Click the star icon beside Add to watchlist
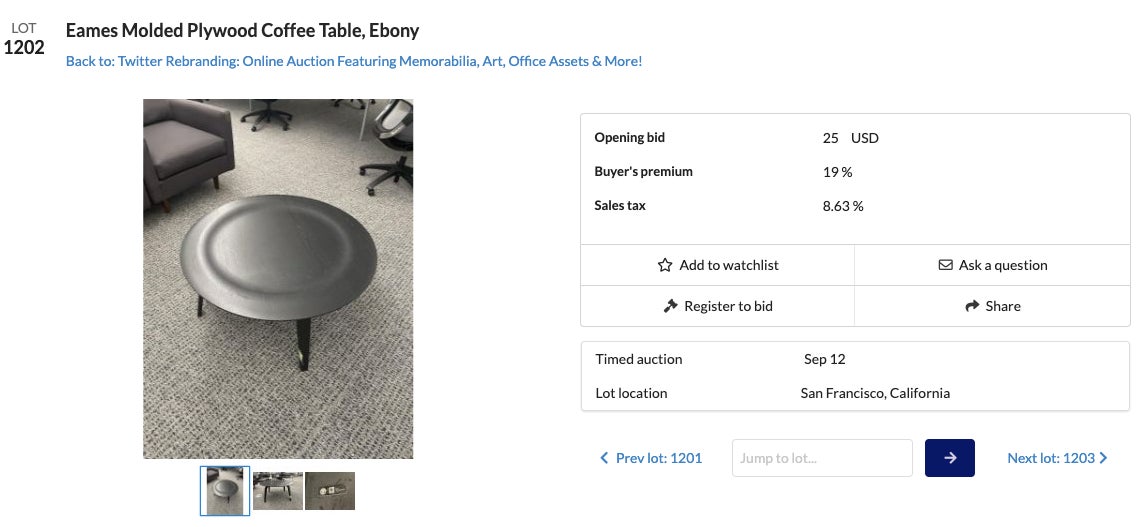Image resolution: width=1137 pixels, height=527 pixels. [x=665, y=265]
